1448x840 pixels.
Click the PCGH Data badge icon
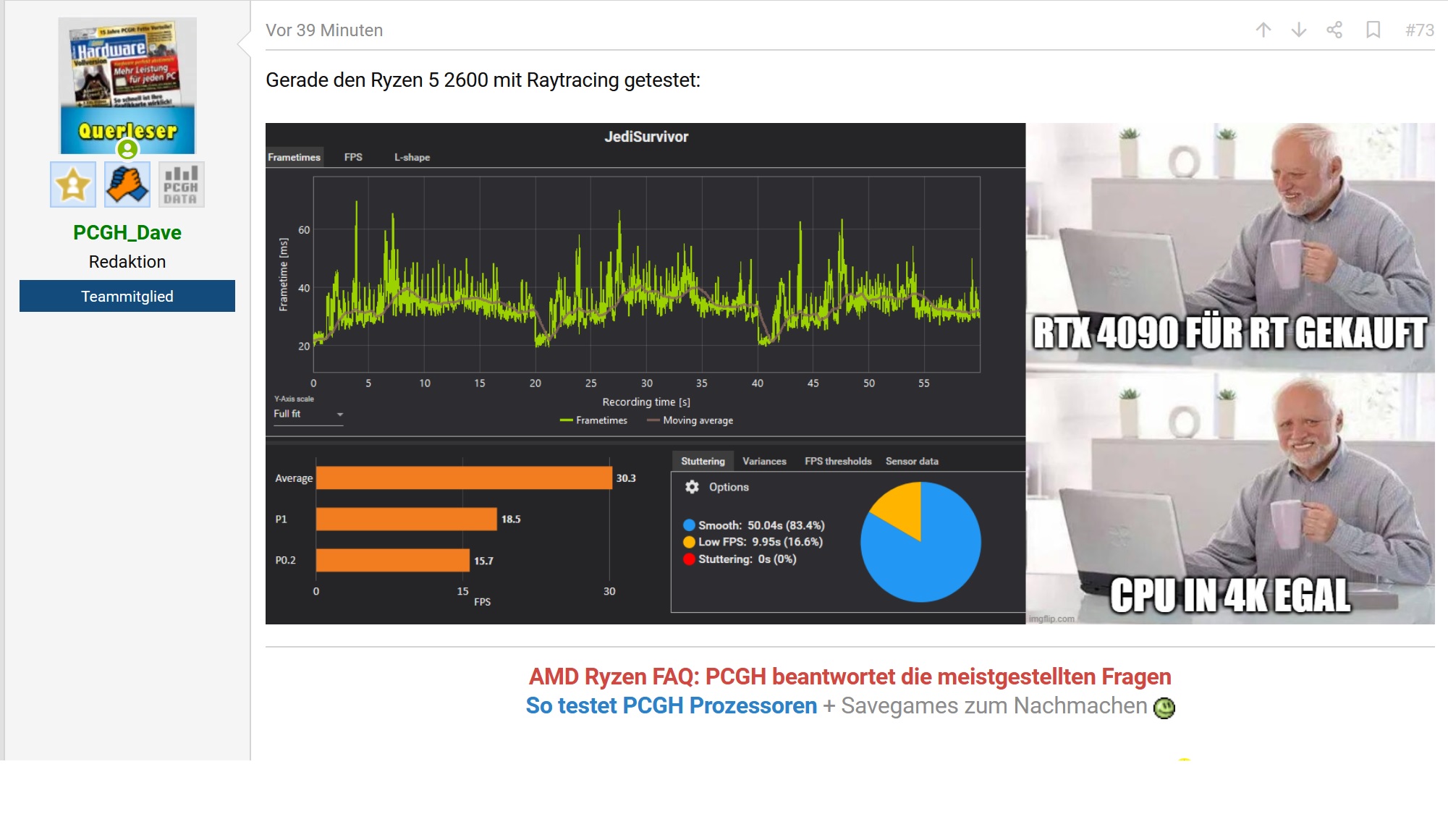point(181,184)
